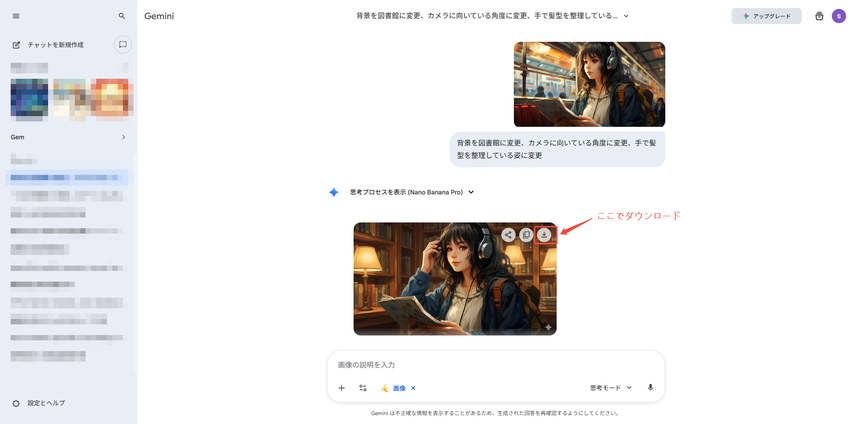
Task: Click the sidebar search icon
Action: (x=122, y=16)
